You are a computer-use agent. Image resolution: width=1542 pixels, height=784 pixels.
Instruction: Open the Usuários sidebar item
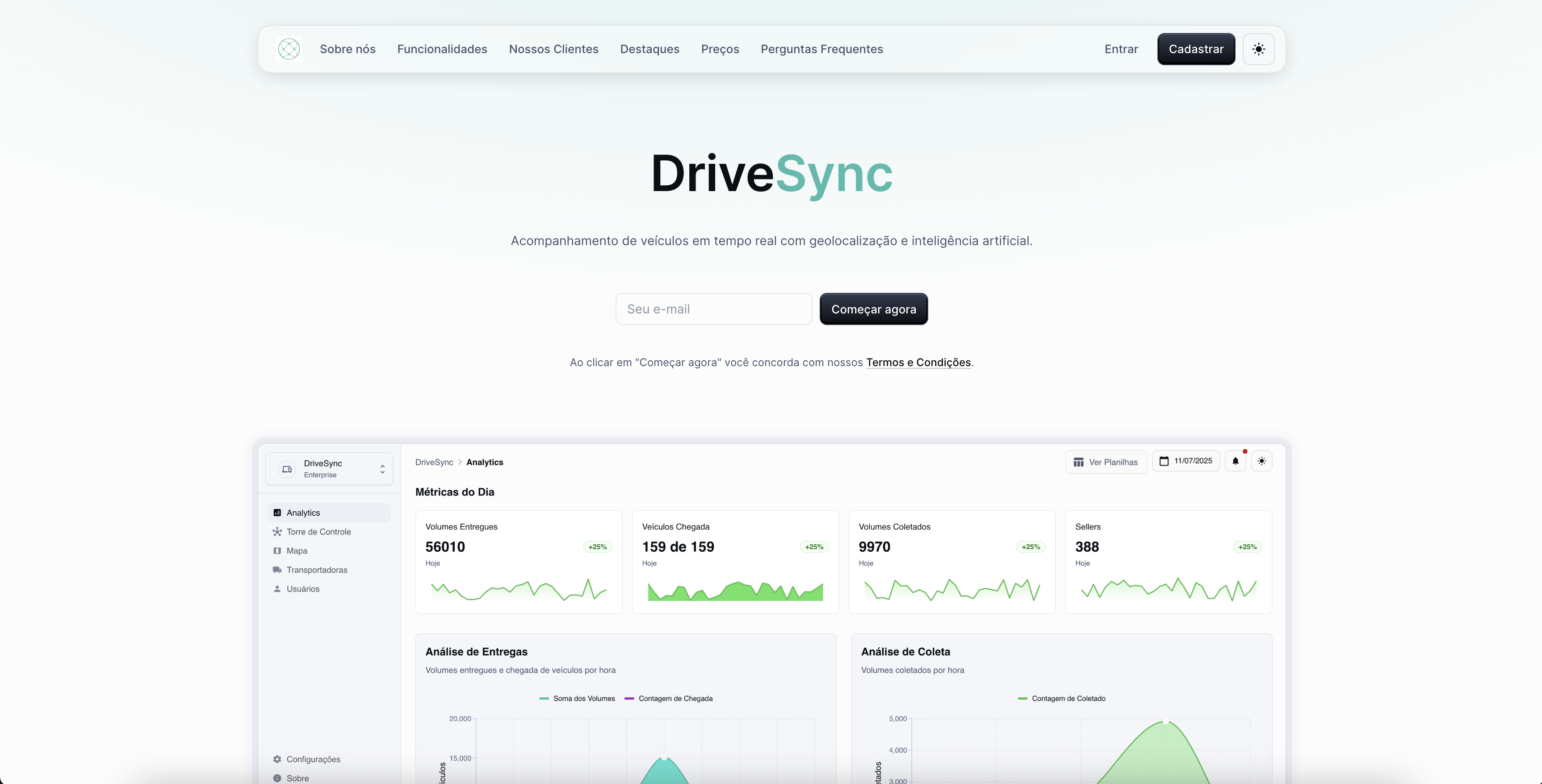pos(302,589)
